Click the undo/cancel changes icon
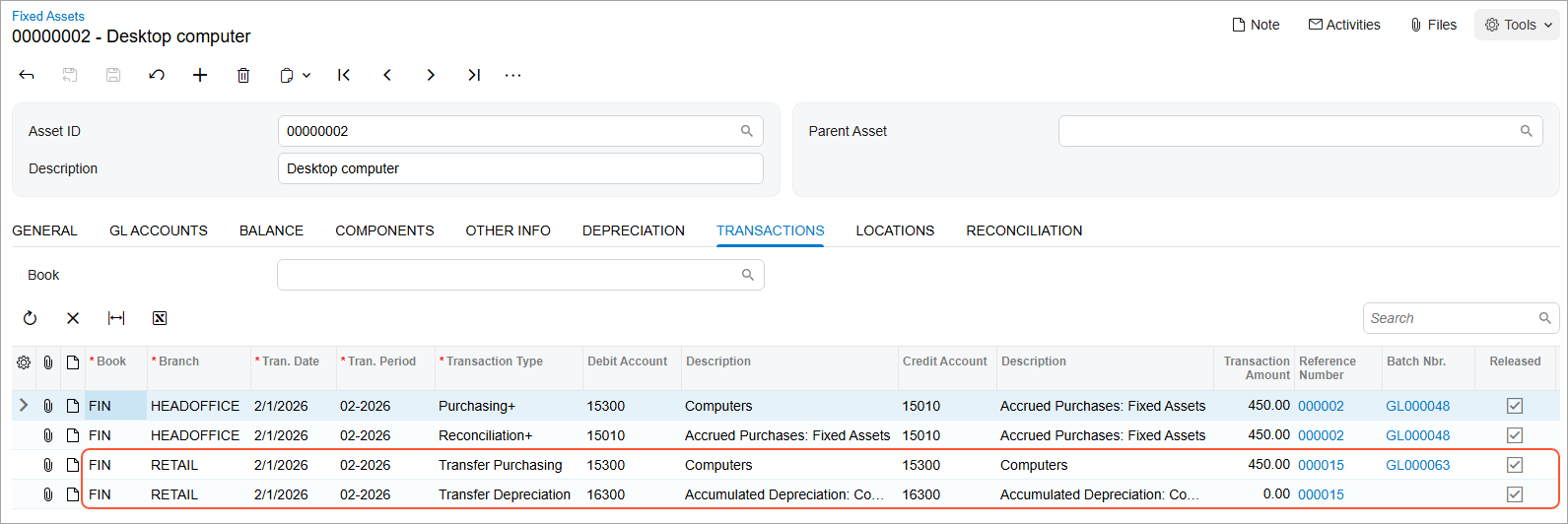The image size is (1568, 524). click(157, 75)
